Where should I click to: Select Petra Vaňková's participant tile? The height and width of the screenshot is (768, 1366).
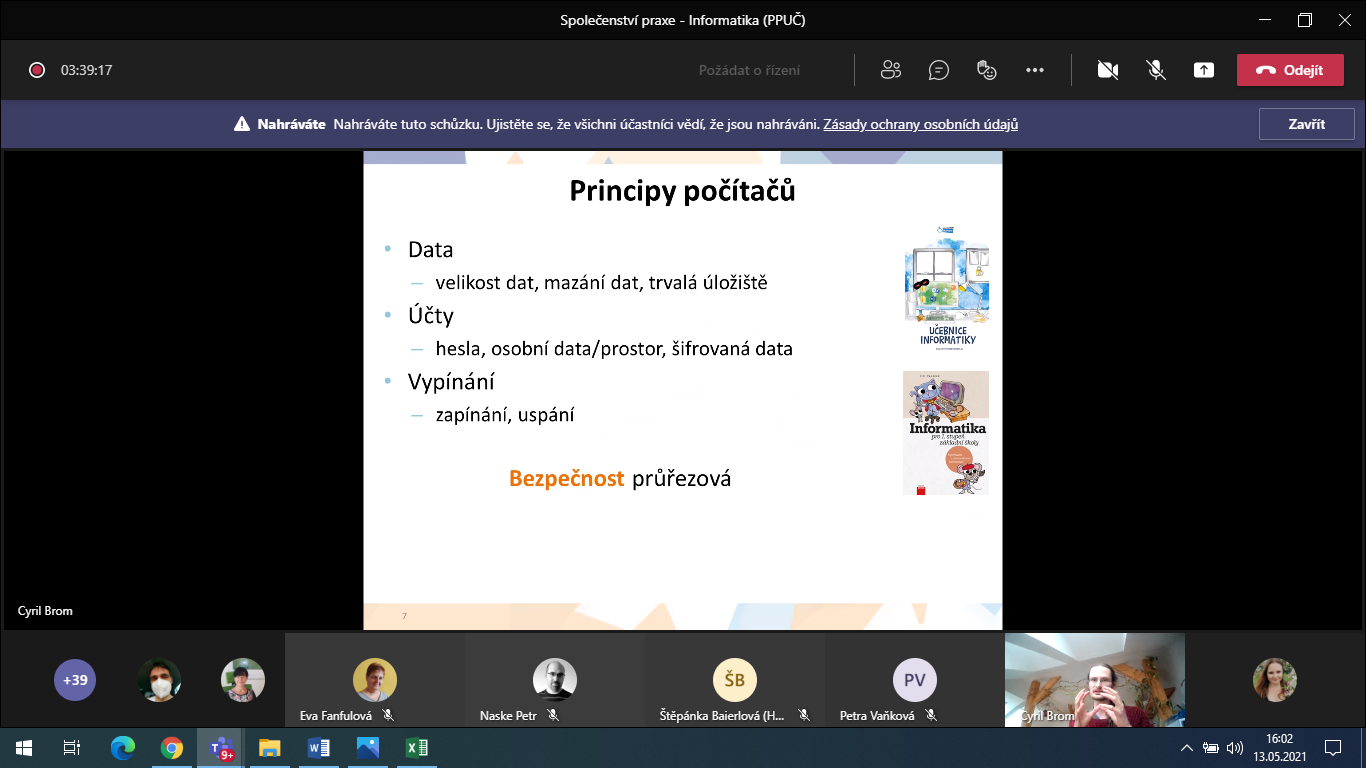(x=914, y=680)
